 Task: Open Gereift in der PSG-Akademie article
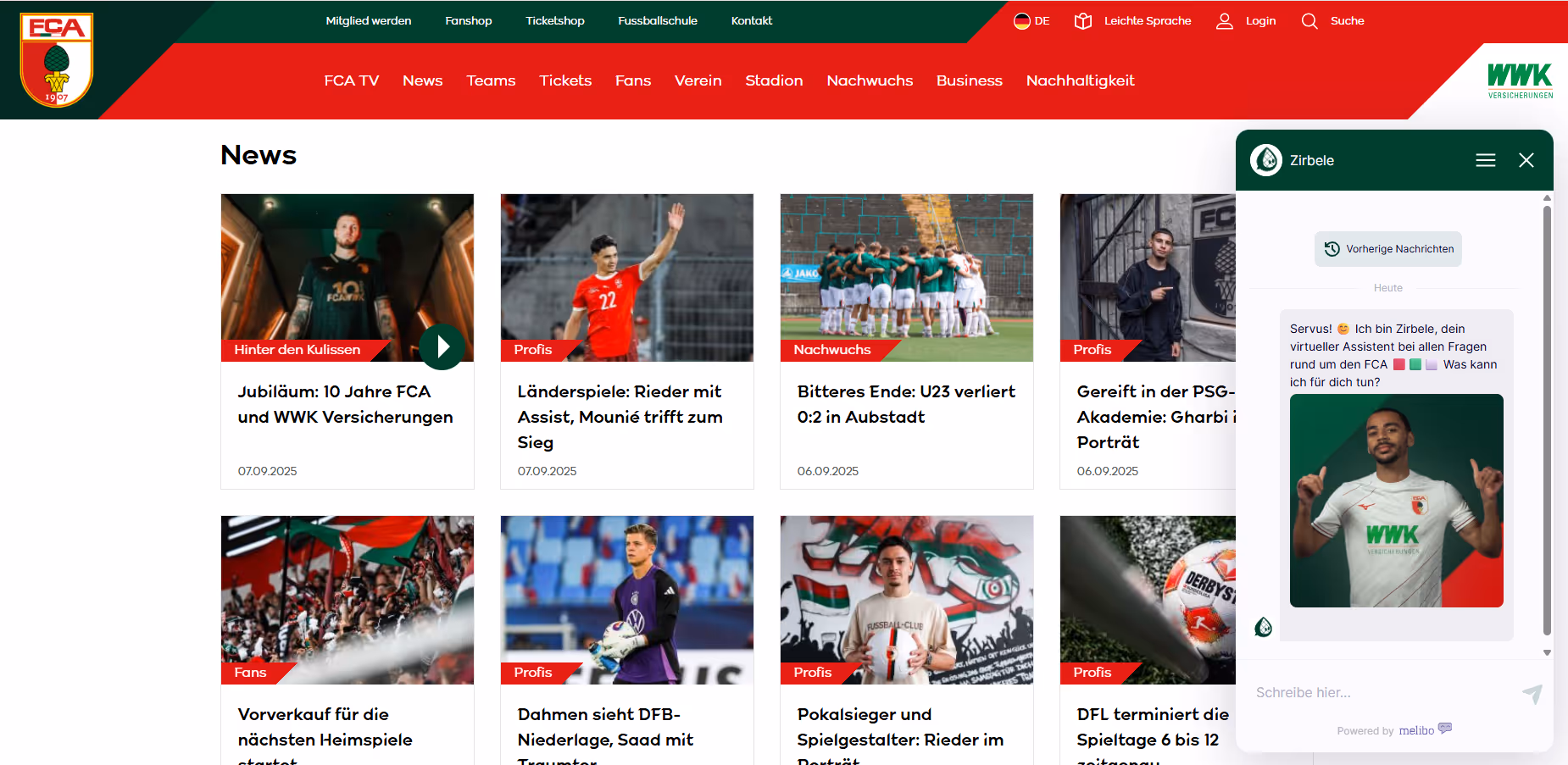point(1156,417)
